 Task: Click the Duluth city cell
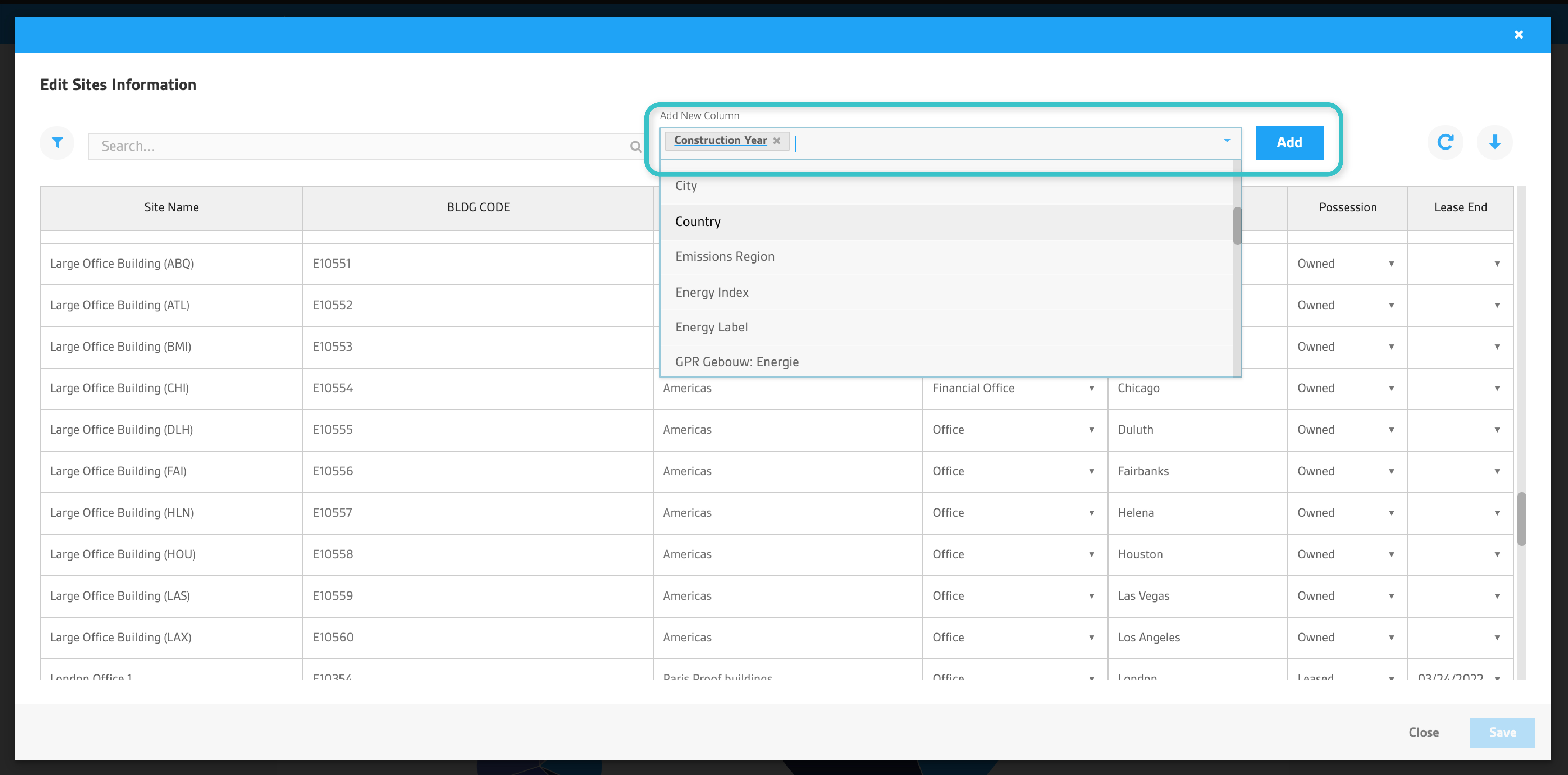[1197, 430]
